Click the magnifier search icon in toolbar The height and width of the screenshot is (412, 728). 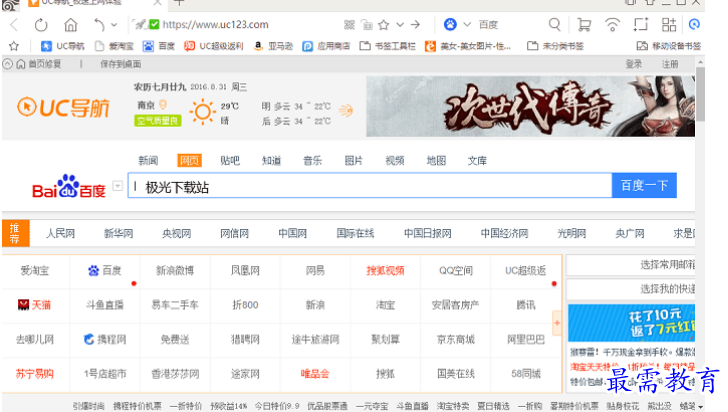point(554,24)
